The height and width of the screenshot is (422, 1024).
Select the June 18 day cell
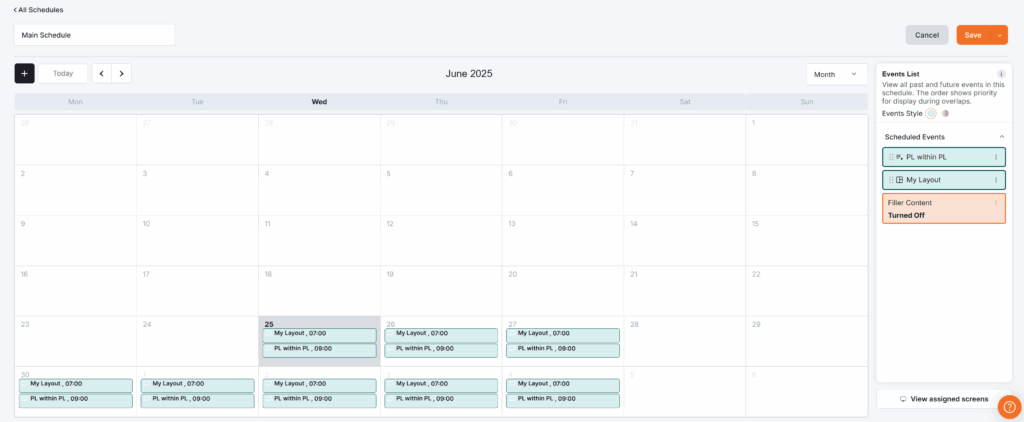coord(319,291)
